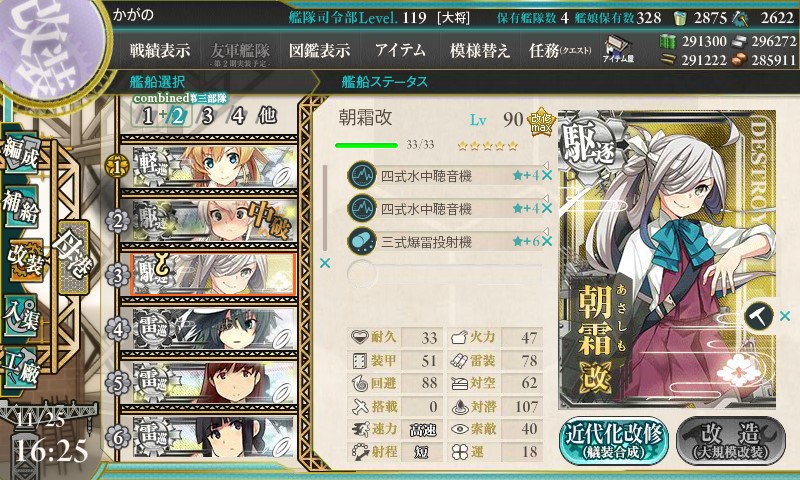
Task: Select the ship in fleet slot 4
Action: point(214,329)
